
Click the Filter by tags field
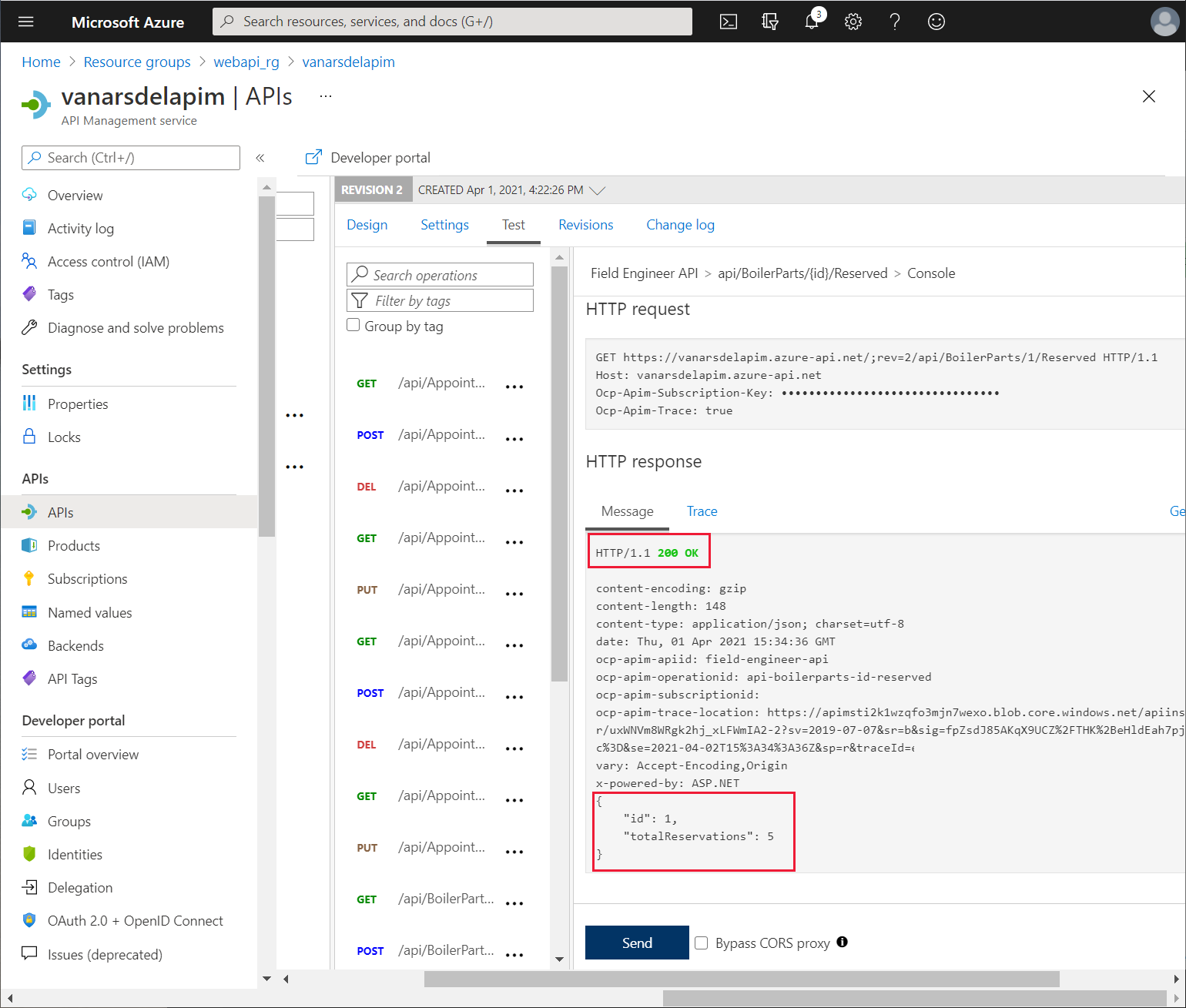(441, 300)
